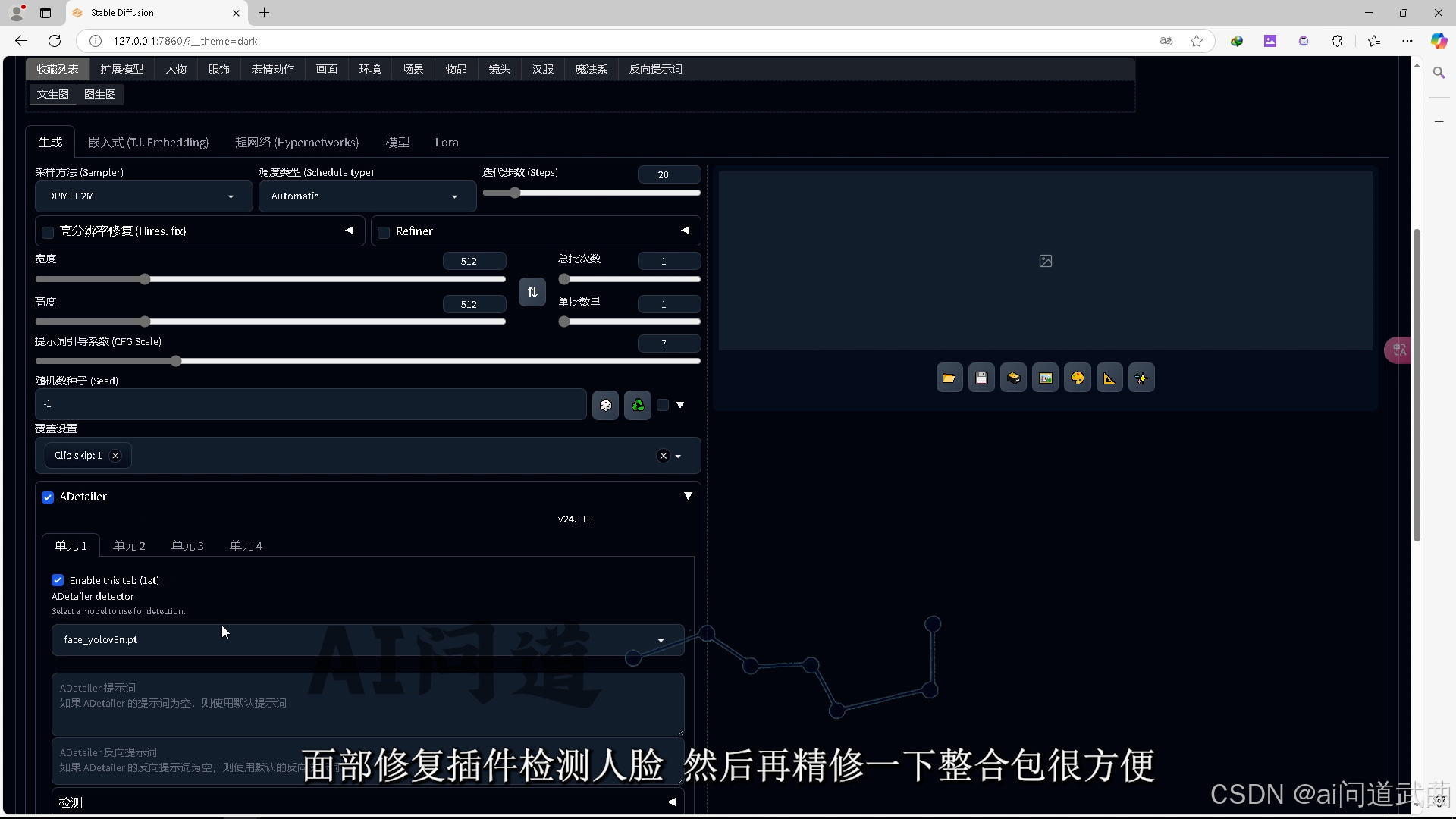Click the zip archive icon under preview

tap(1013, 378)
